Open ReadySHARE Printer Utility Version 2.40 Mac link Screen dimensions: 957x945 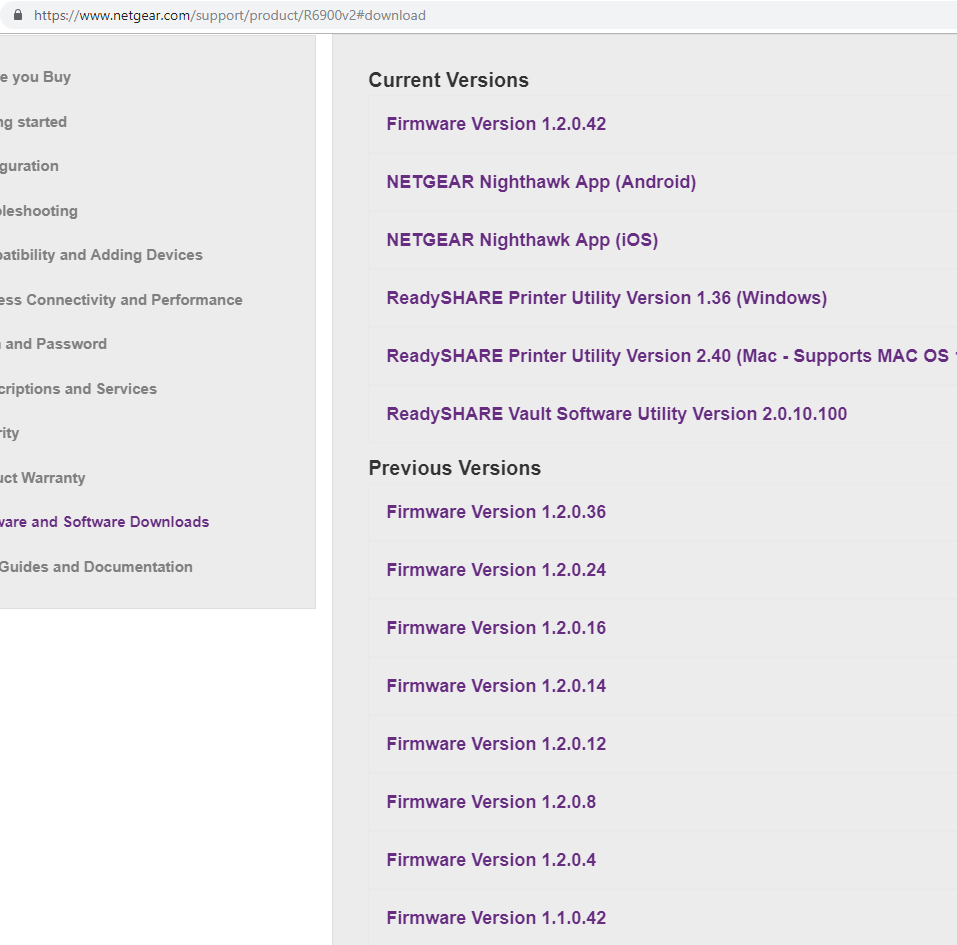[671, 356]
